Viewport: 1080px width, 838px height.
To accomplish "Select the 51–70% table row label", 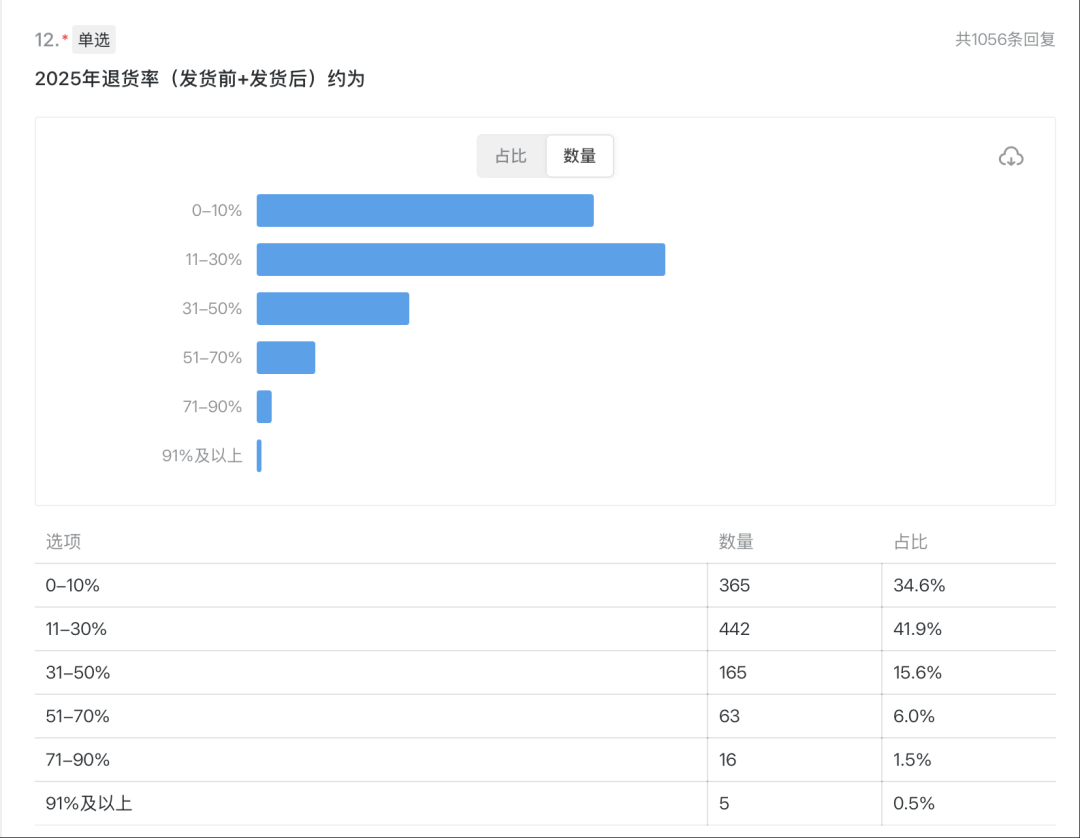I will click(78, 717).
